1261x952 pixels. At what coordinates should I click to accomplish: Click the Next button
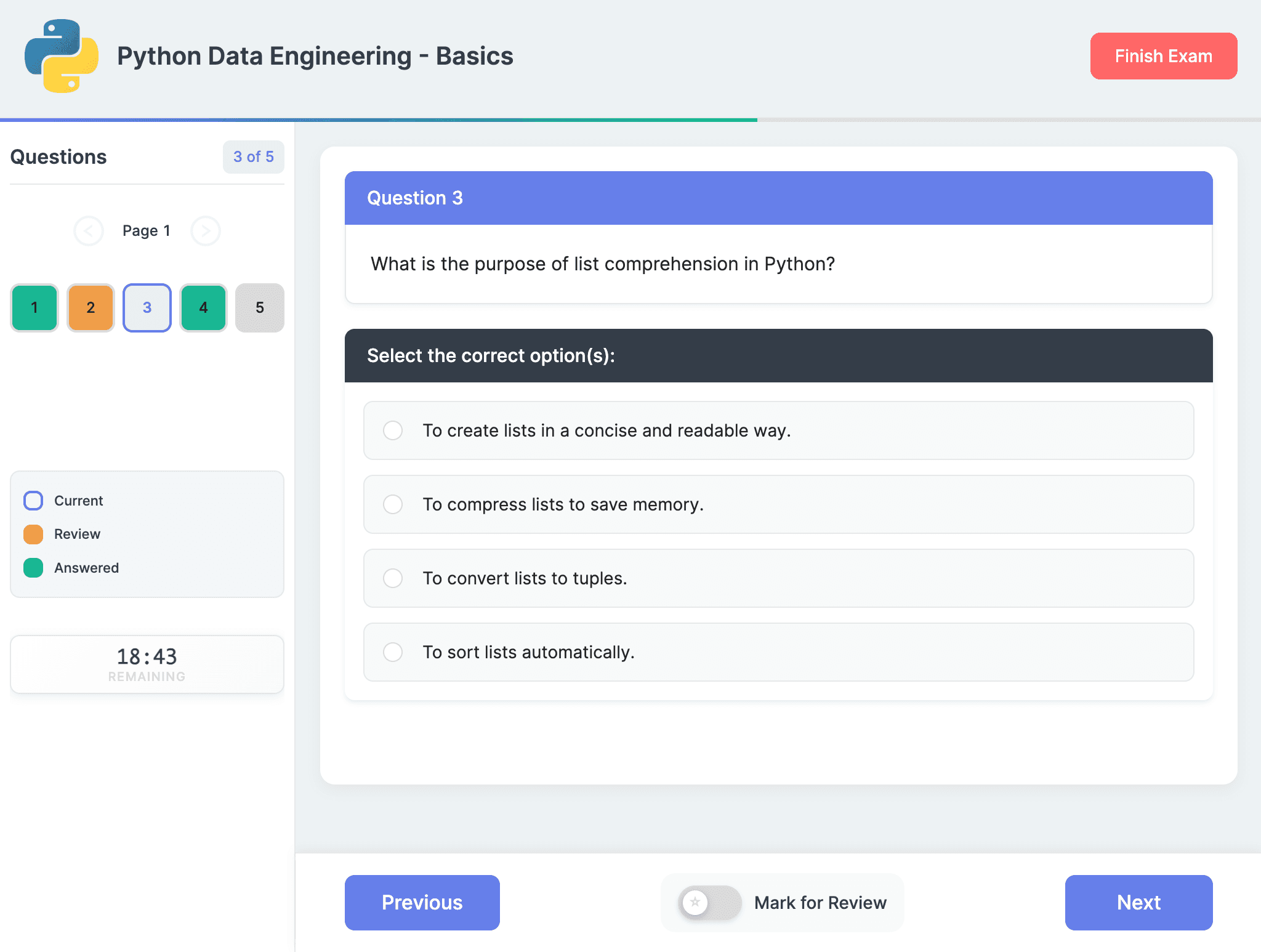point(1138,903)
